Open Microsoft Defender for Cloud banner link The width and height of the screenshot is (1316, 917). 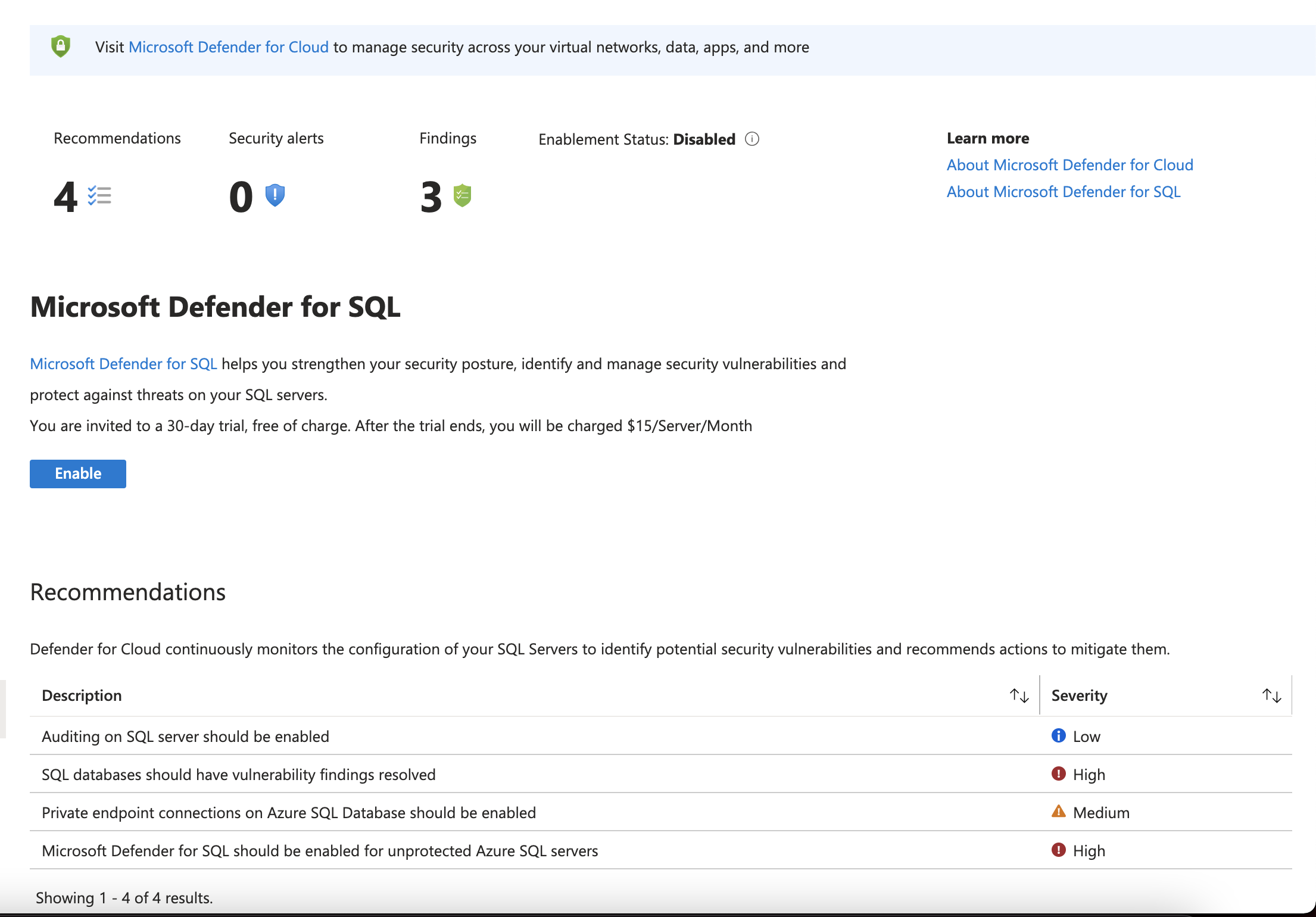pyautogui.click(x=229, y=47)
